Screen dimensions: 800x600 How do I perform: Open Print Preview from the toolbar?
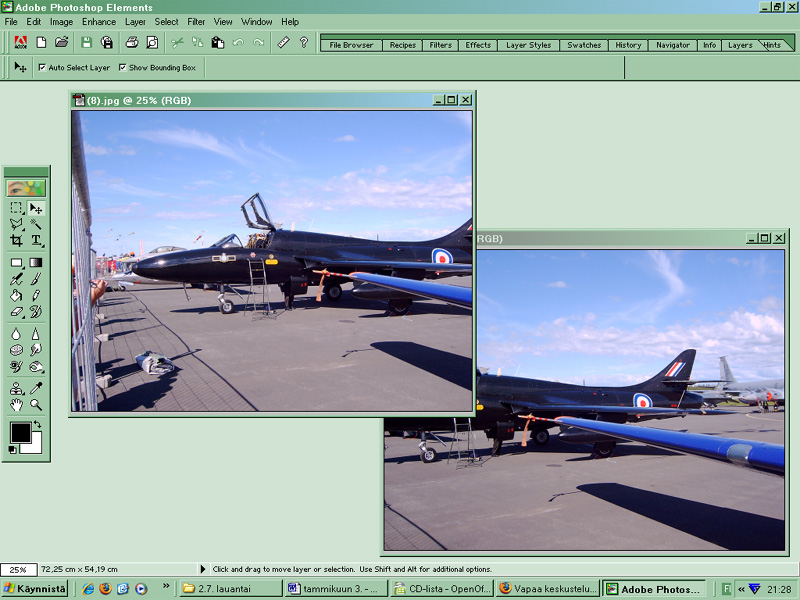coord(152,42)
